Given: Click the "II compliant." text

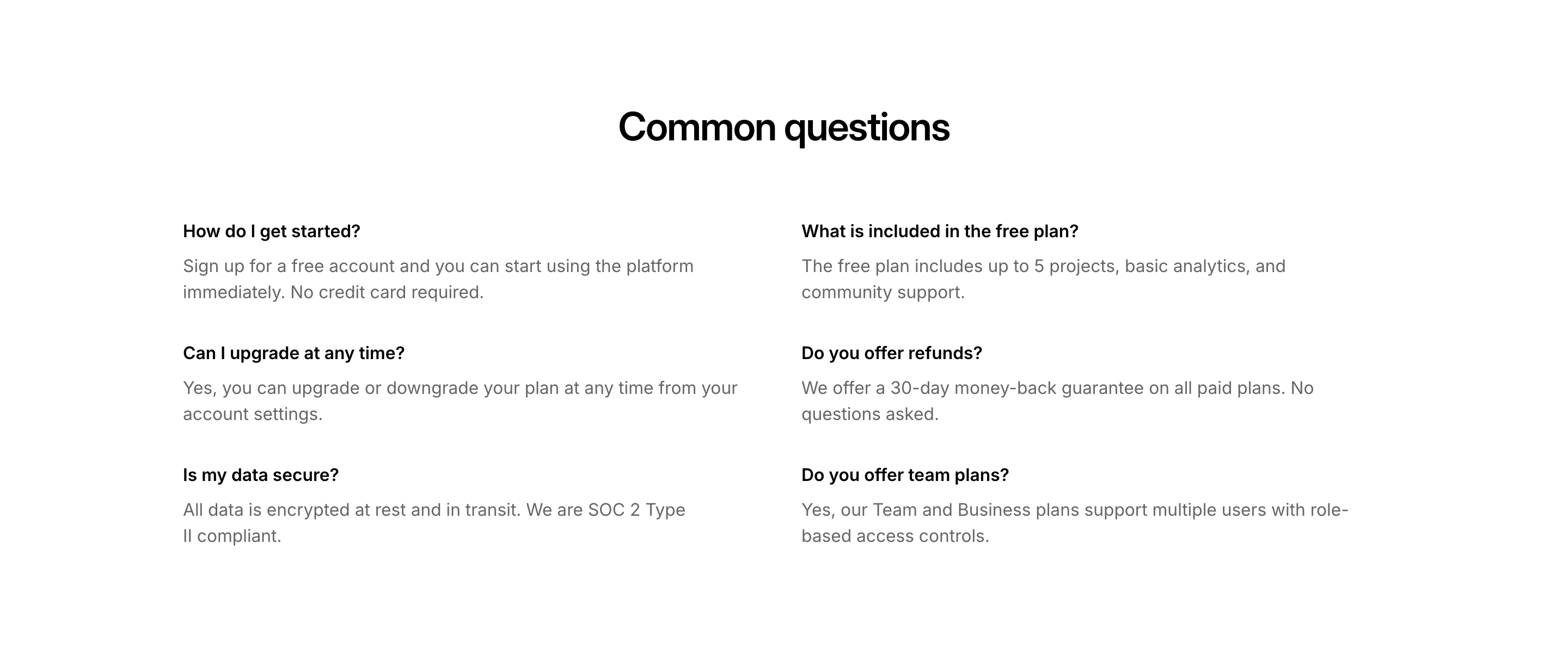Looking at the screenshot, I should [232, 535].
